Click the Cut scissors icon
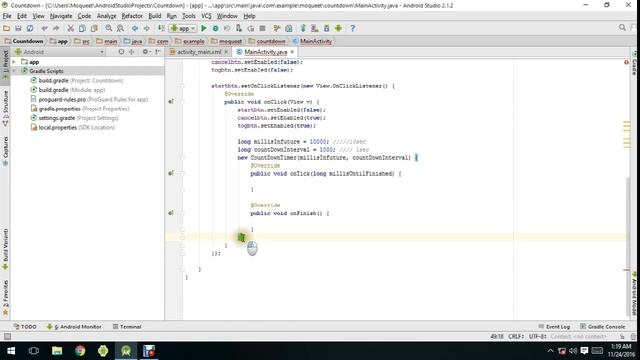640x360 pixels. coord(70,28)
